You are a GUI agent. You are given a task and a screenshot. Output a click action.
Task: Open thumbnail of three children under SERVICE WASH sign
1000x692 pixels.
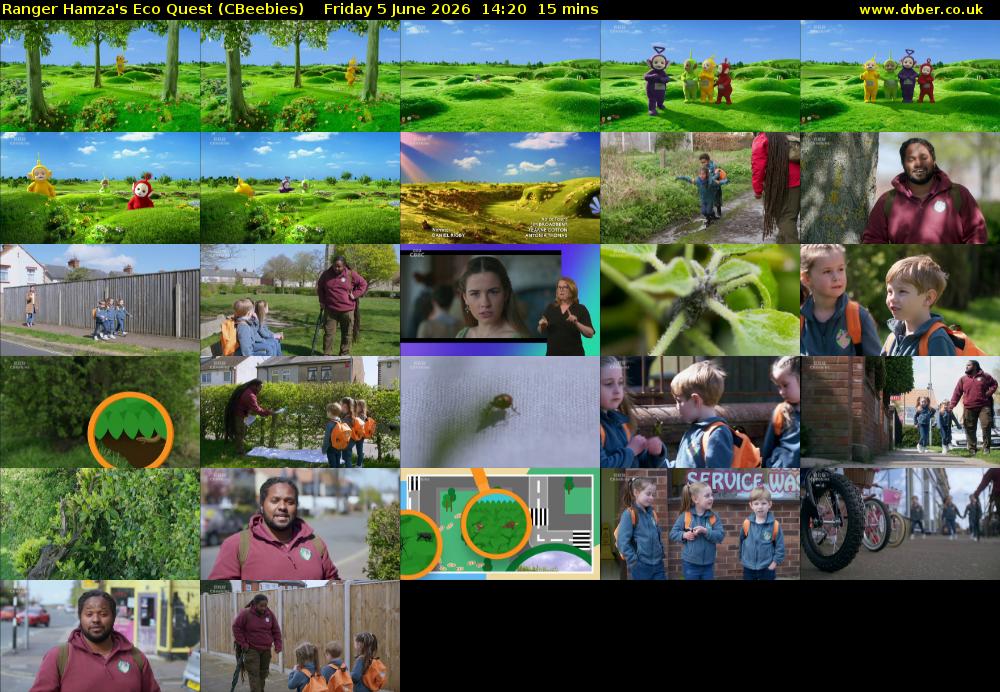[700, 524]
